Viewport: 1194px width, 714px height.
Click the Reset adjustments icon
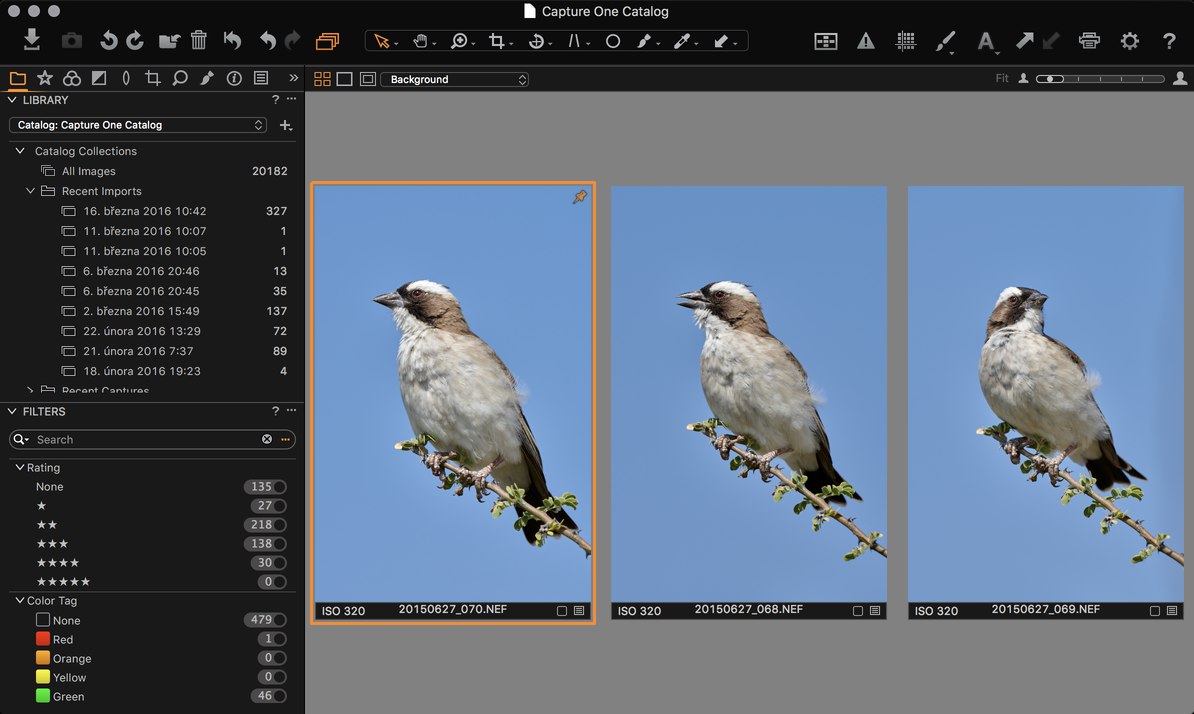232,40
